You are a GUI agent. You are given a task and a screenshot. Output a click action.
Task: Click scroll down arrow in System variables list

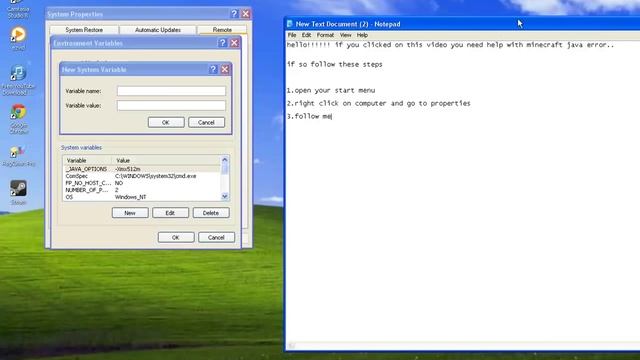[224, 196]
